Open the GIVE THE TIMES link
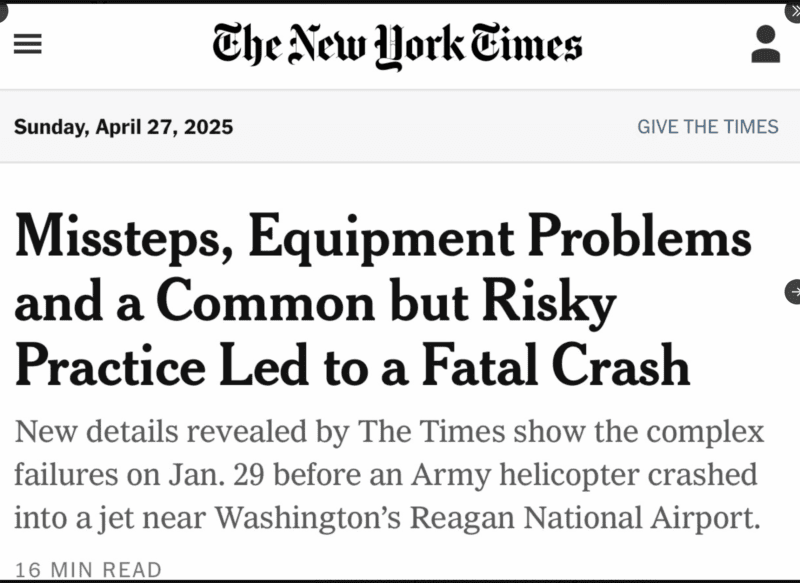 (x=708, y=126)
